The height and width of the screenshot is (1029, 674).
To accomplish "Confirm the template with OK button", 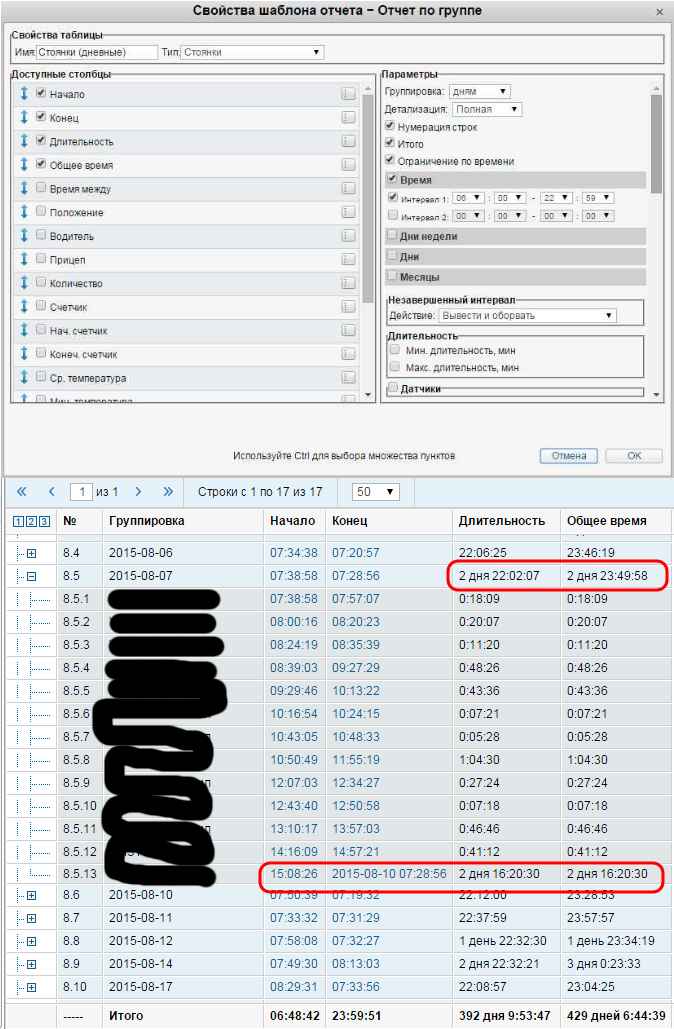I will [x=634, y=455].
